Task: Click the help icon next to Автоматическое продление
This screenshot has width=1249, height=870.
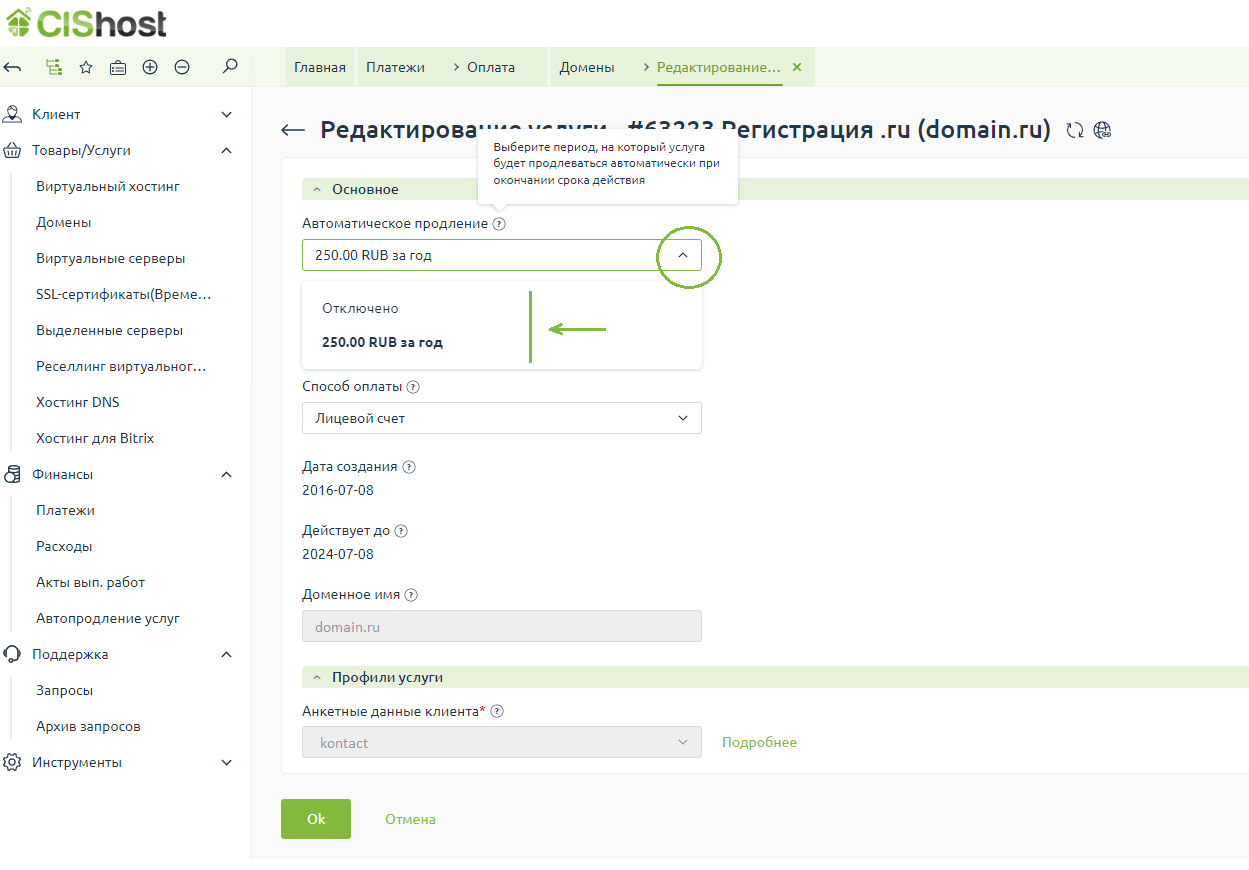Action: pyautogui.click(x=499, y=224)
